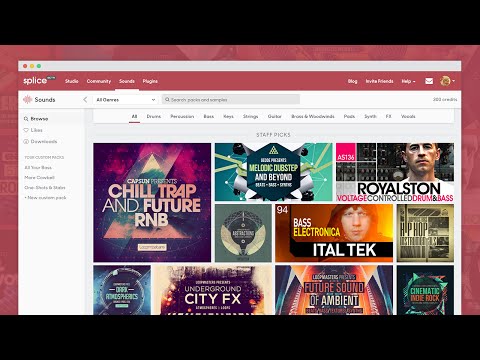
Task: Click the Browse magnifier icon in the sidebar
Action: [x=26, y=119]
